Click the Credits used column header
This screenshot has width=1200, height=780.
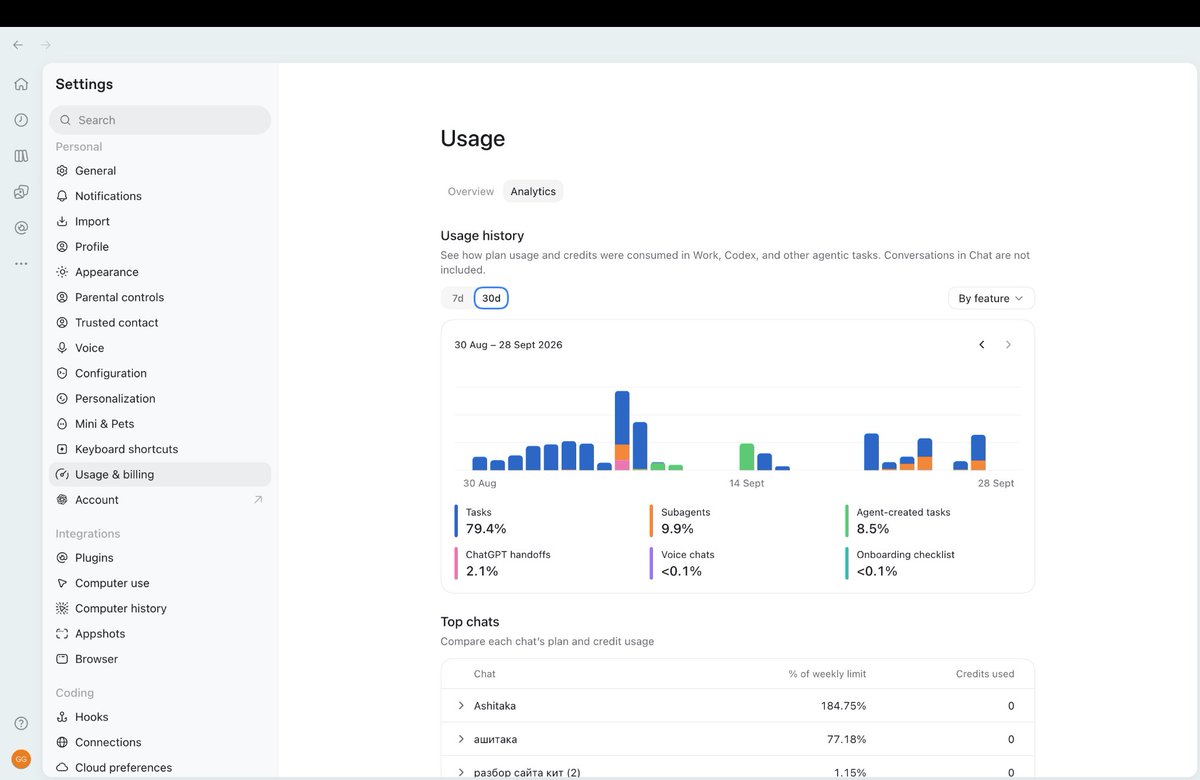coord(985,674)
